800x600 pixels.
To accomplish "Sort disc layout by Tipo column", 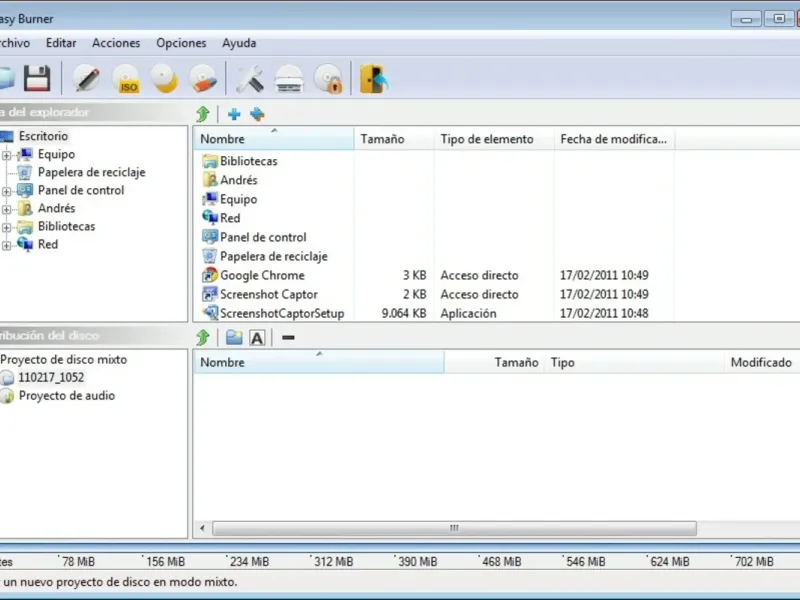I will (x=634, y=362).
